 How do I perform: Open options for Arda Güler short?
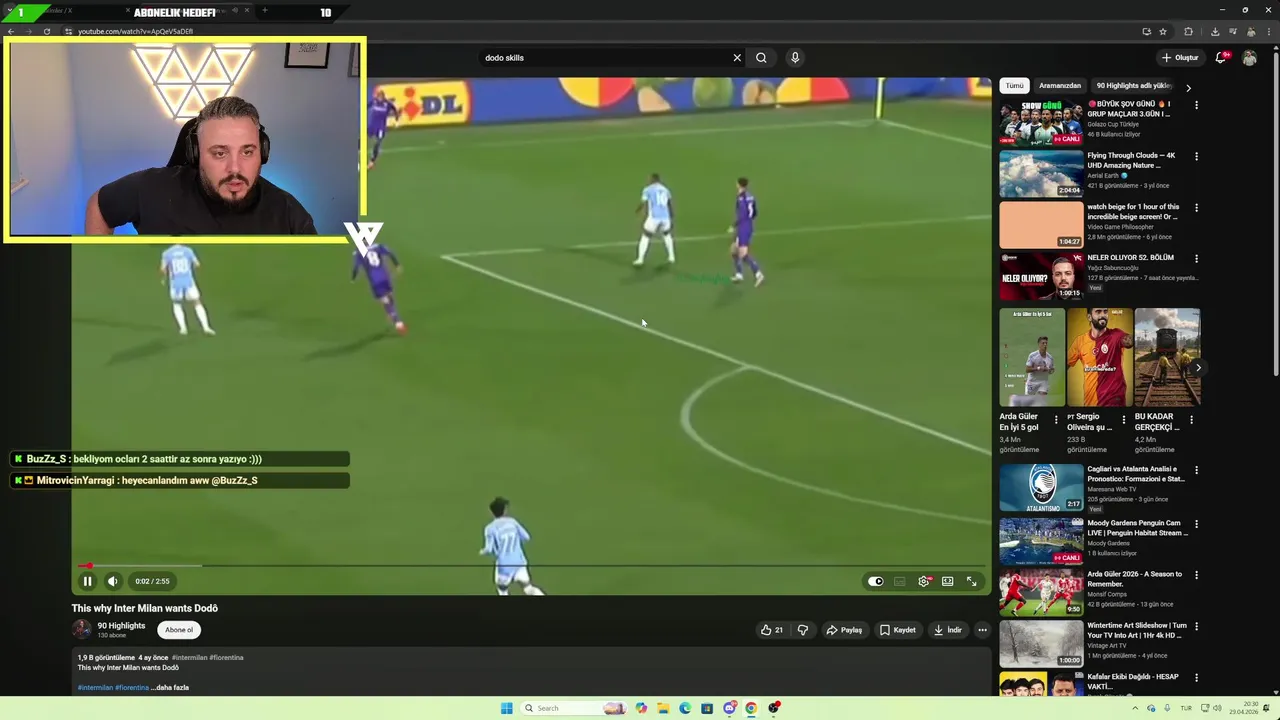click(1056, 420)
